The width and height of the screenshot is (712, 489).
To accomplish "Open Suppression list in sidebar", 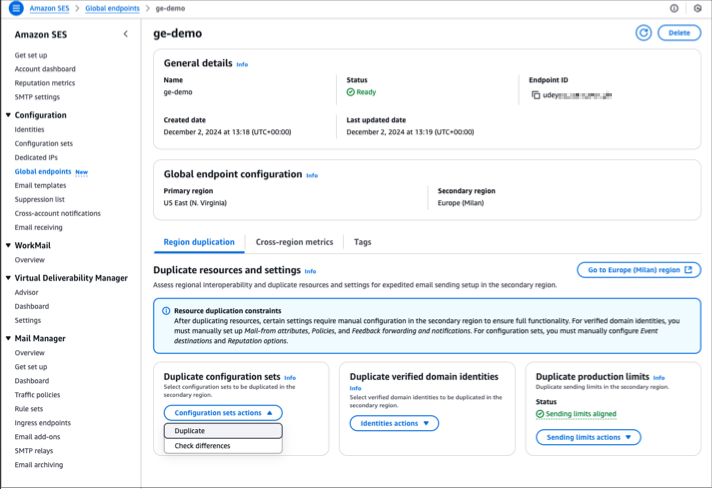I will point(40,199).
